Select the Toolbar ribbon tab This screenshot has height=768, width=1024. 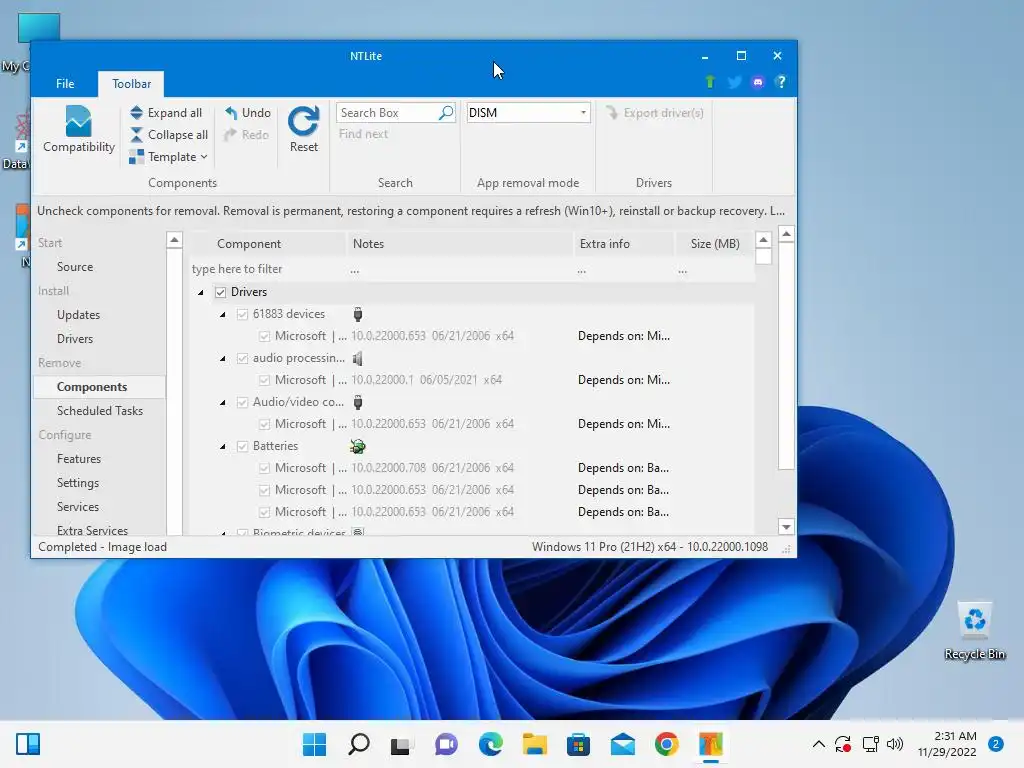click(x=131, y=84)
